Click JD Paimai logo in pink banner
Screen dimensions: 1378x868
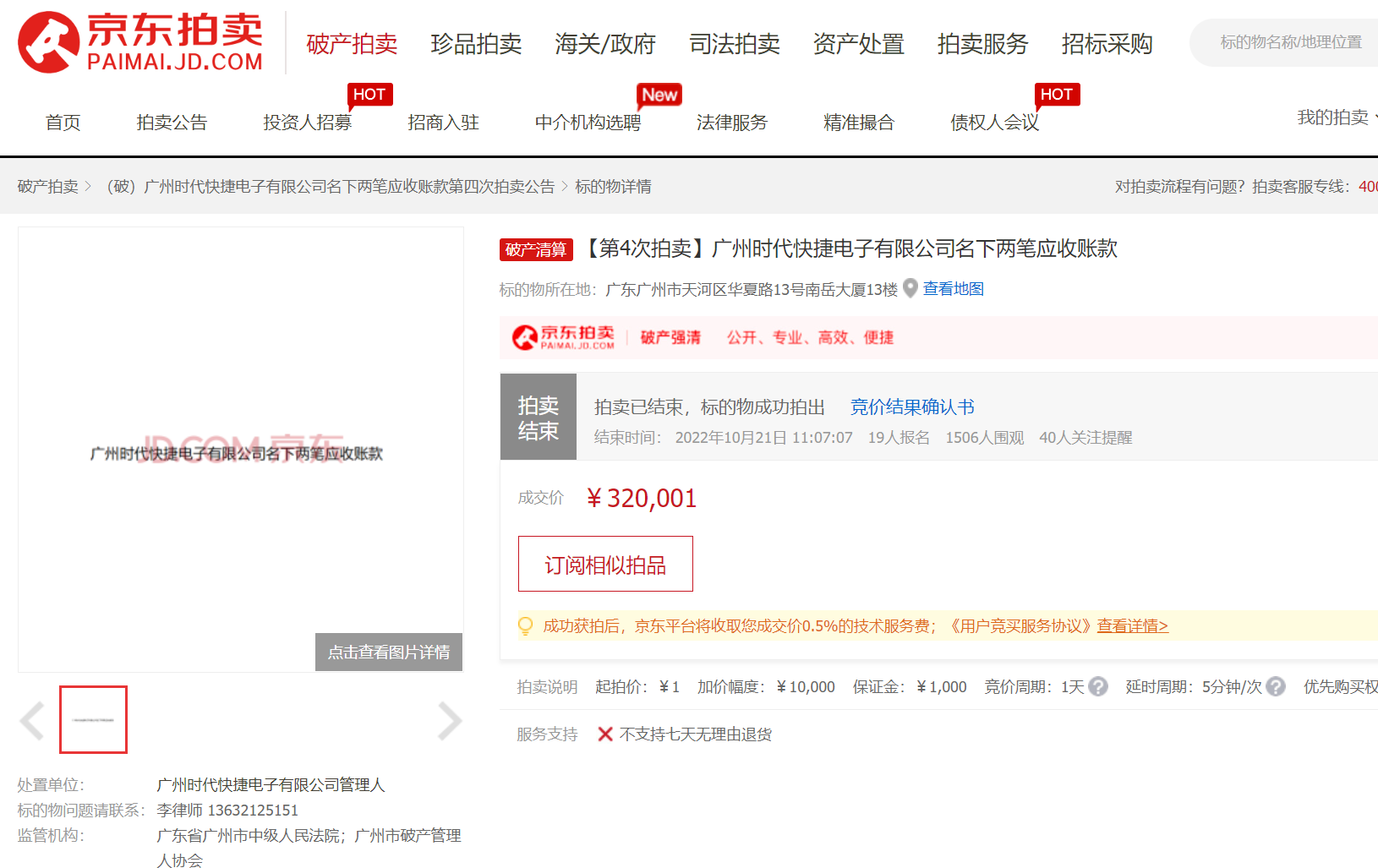pos(564,337)
